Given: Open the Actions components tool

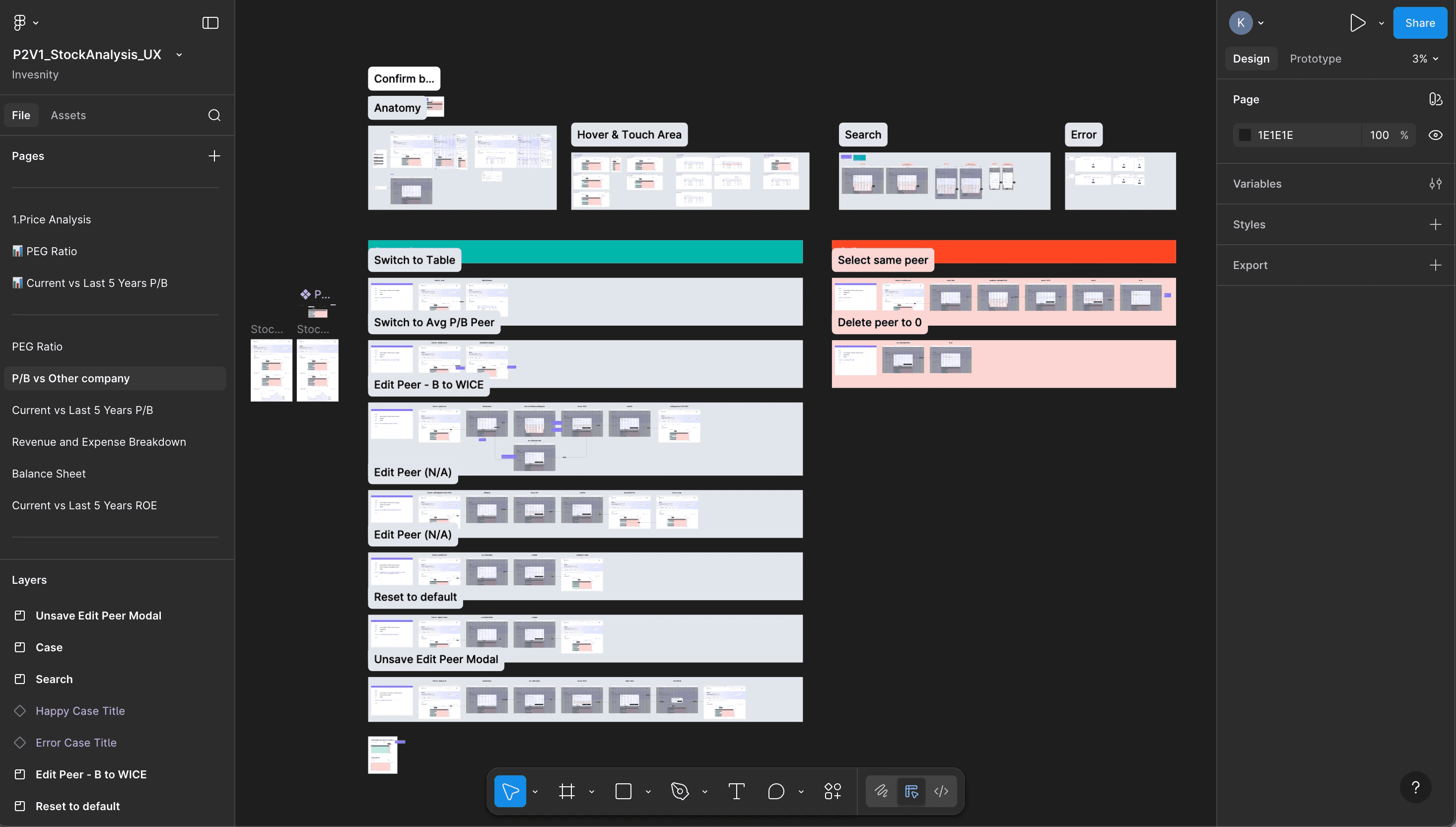Looking at the screenshot, I should point(832,791).
